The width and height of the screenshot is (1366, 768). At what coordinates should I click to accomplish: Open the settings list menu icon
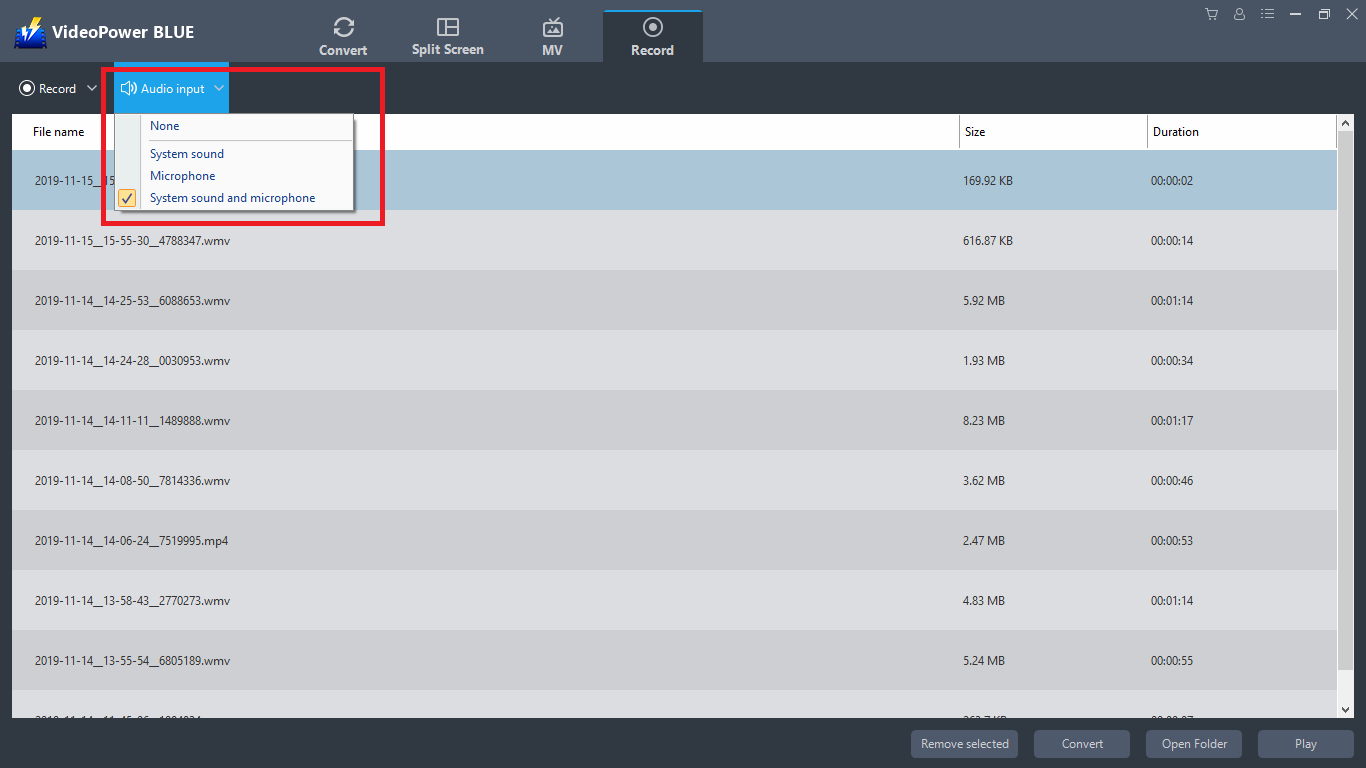pos(1267,14)
